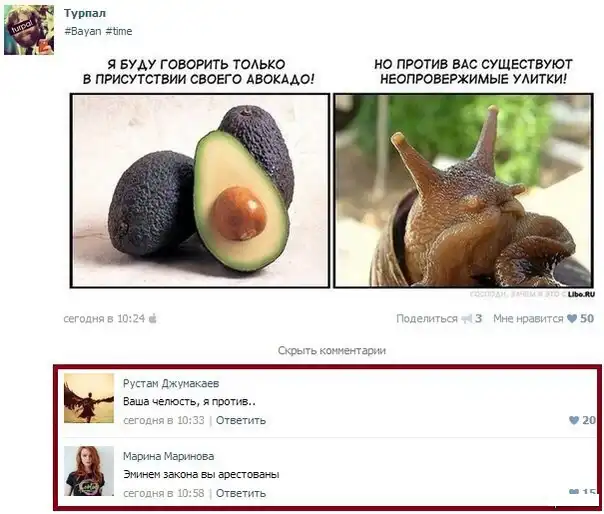
Task: Collapse comments with Скрыть комментарии
Action: tap(332, 351)
